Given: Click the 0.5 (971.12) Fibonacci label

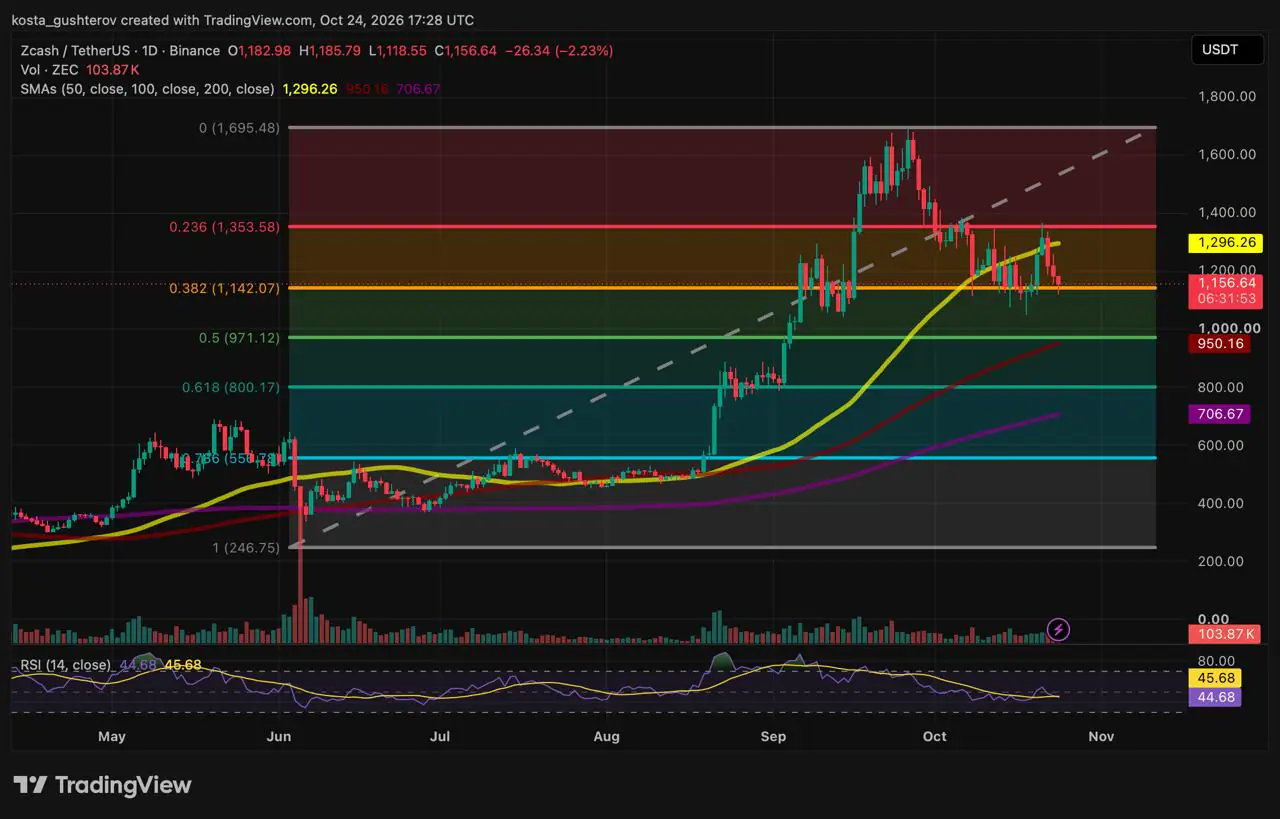Looking at the screenshot, I should 238,338.
